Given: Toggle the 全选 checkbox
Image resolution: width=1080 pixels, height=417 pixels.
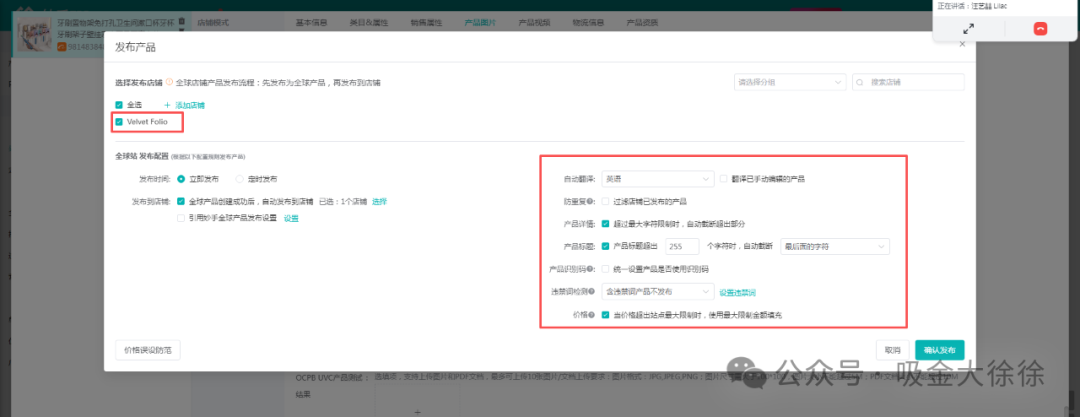Looking at the screenshot, I should click(x=119, y=105).
